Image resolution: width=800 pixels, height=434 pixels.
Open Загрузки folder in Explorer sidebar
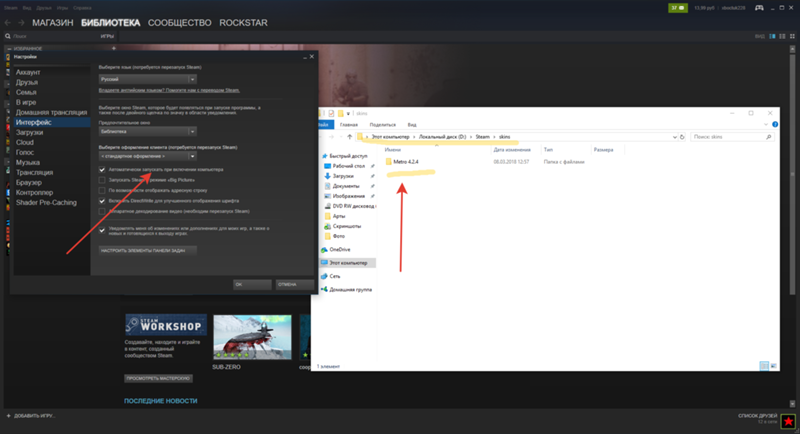point(343,176)
